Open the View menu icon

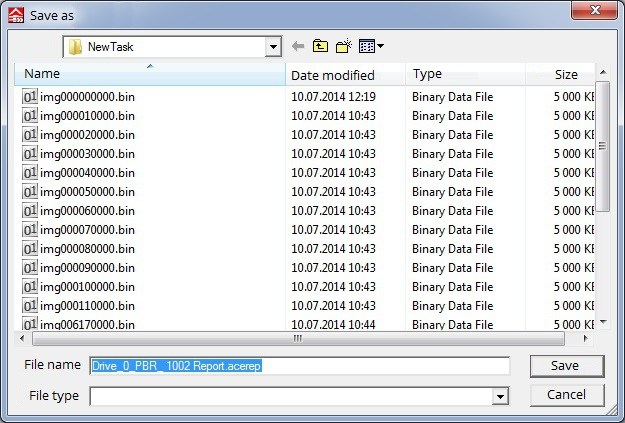(x=366, y=46)
